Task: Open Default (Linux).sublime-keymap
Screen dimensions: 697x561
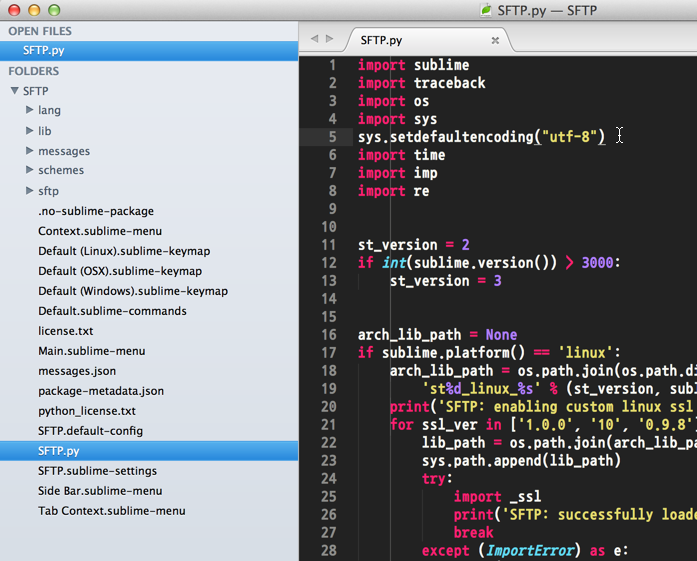Action: point(124,251)
